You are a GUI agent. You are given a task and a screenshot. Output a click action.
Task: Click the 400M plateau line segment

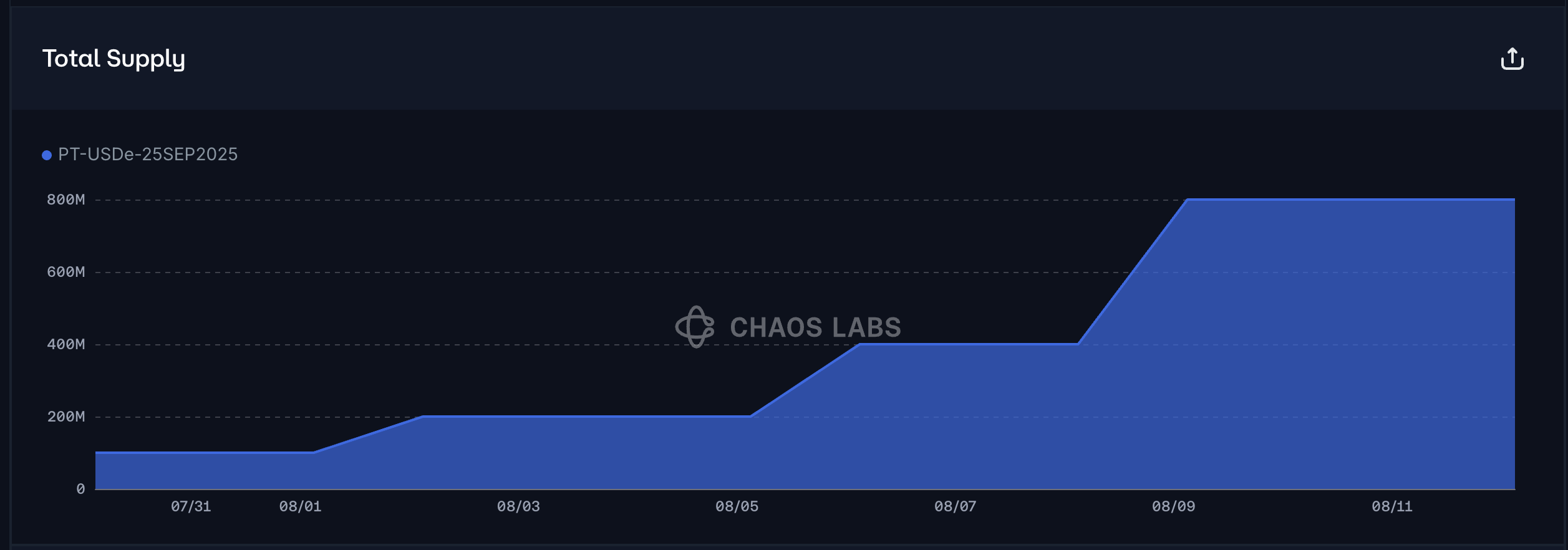coord(969,344)
